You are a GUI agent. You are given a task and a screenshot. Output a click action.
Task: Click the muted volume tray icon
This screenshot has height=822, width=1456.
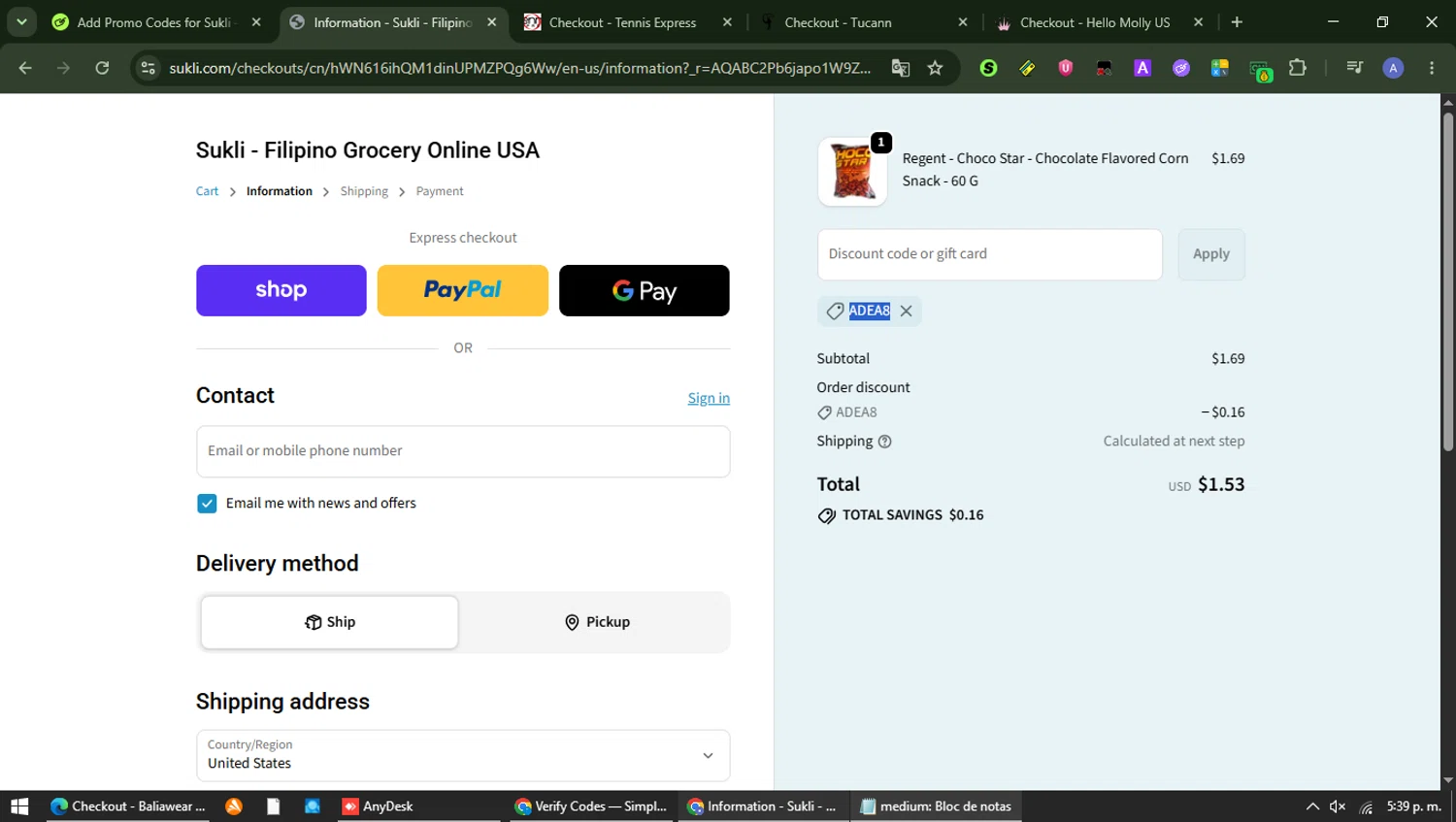pos(1338,806)
